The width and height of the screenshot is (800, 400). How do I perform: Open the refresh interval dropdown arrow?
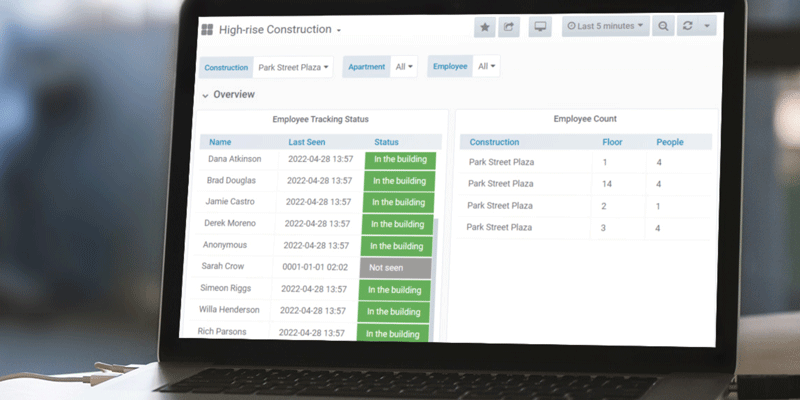pos(707,26)
